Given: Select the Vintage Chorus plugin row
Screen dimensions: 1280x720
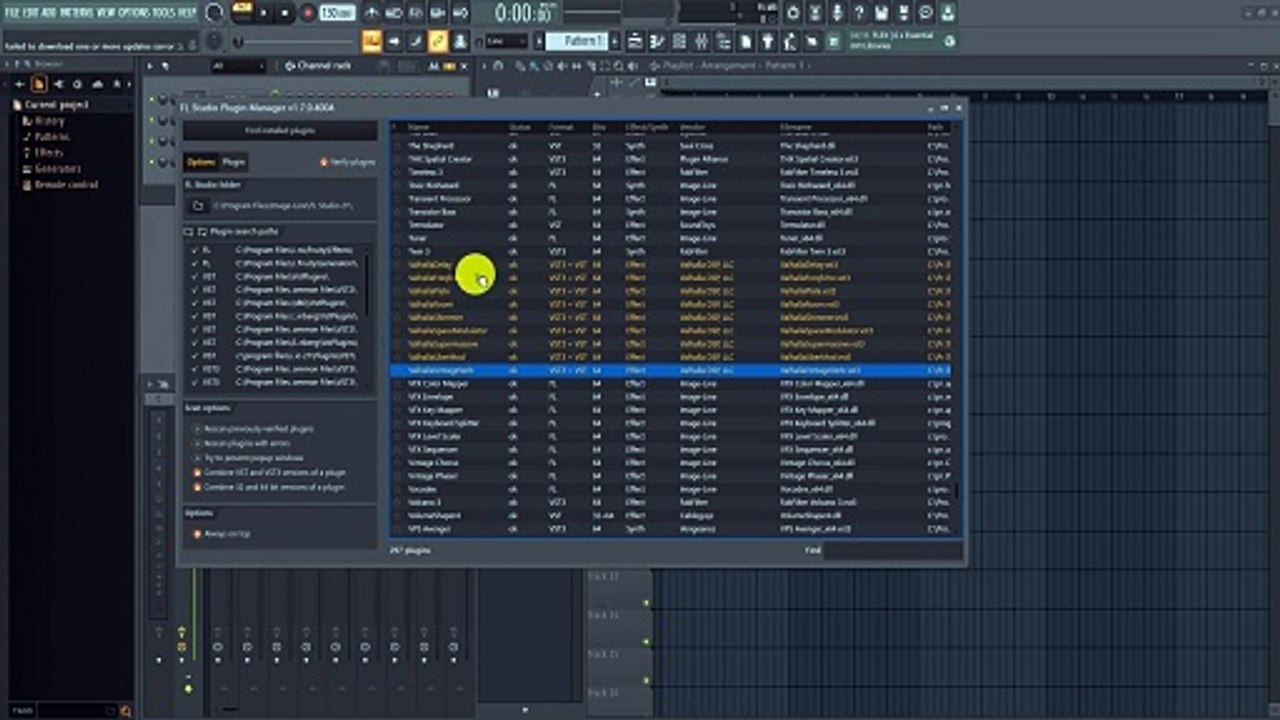Looking at the screenshot, I should [670, 463].
